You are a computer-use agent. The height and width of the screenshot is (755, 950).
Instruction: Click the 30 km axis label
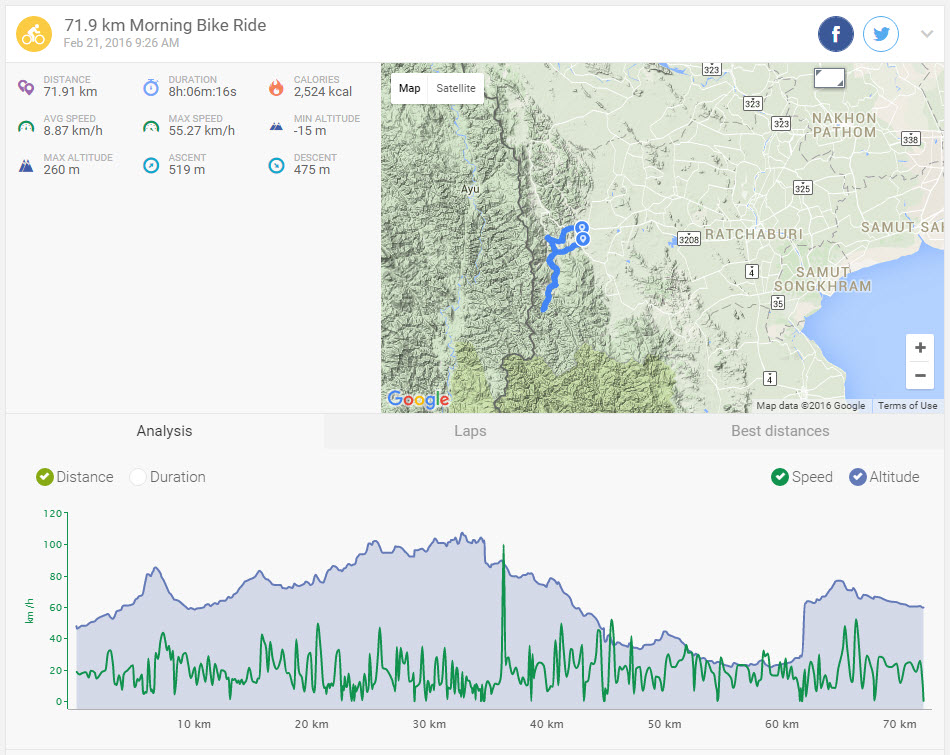(x=429, y=724)
